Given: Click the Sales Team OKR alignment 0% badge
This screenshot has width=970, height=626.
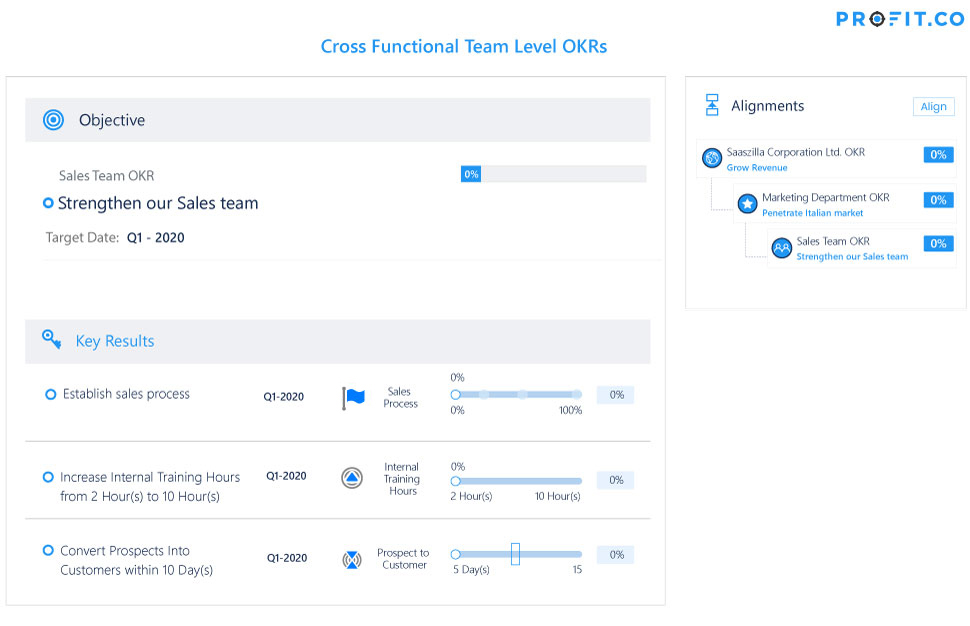Looking at the screenshot, I should [x=938, y=244].
